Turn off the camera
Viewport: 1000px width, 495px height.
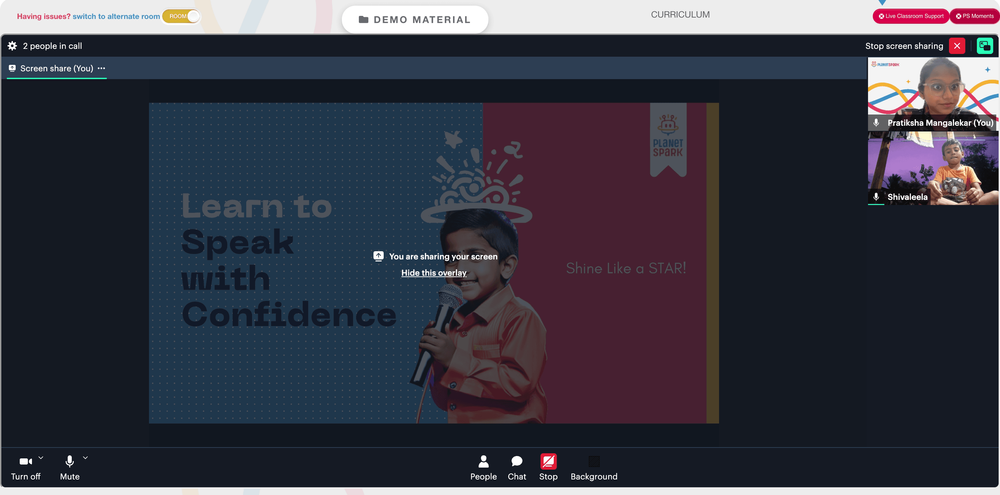(26, 468)
